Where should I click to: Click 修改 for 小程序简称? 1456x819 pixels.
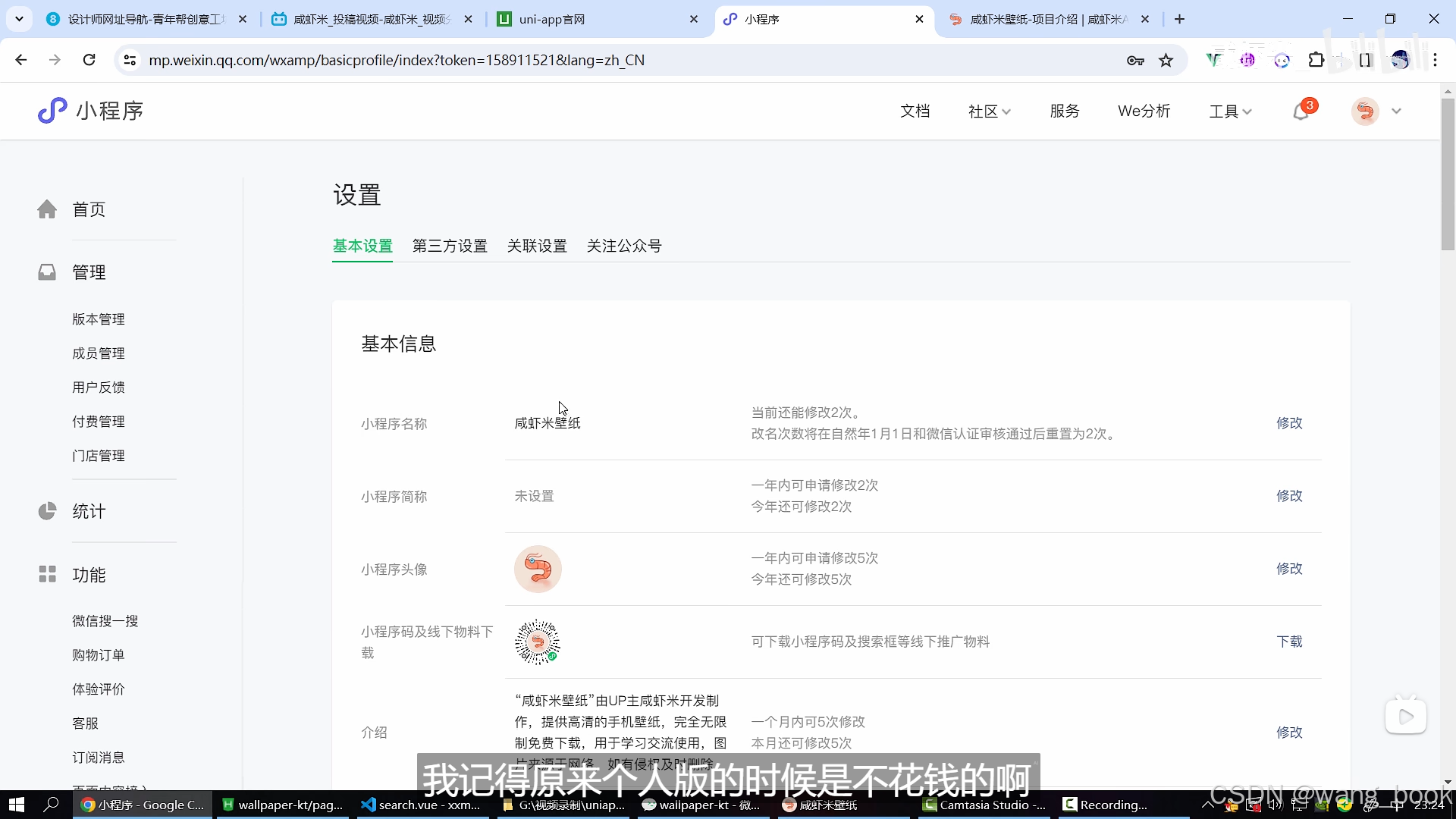point(1289,496)
